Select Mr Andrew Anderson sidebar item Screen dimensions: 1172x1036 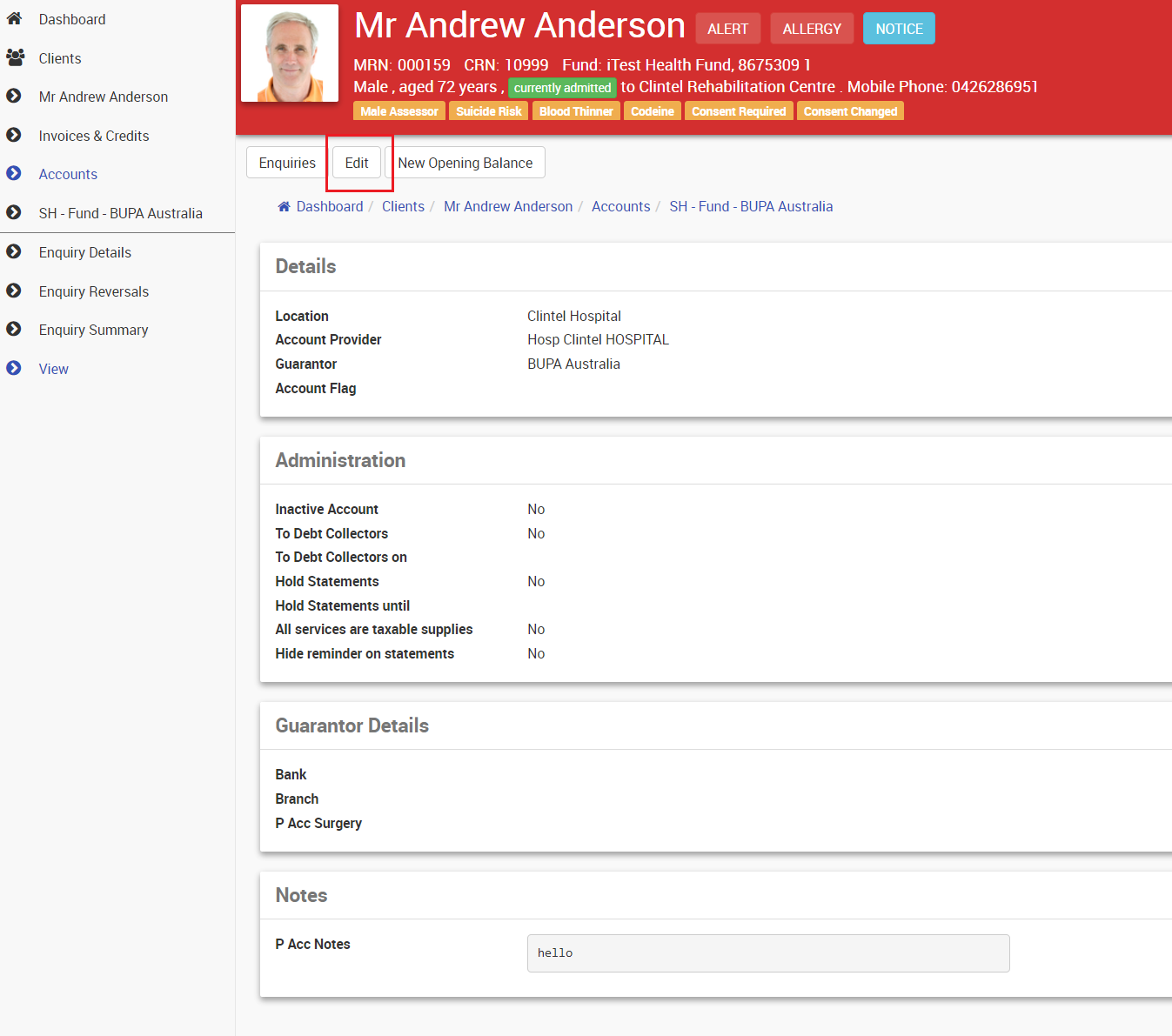[x=104, y=97]
